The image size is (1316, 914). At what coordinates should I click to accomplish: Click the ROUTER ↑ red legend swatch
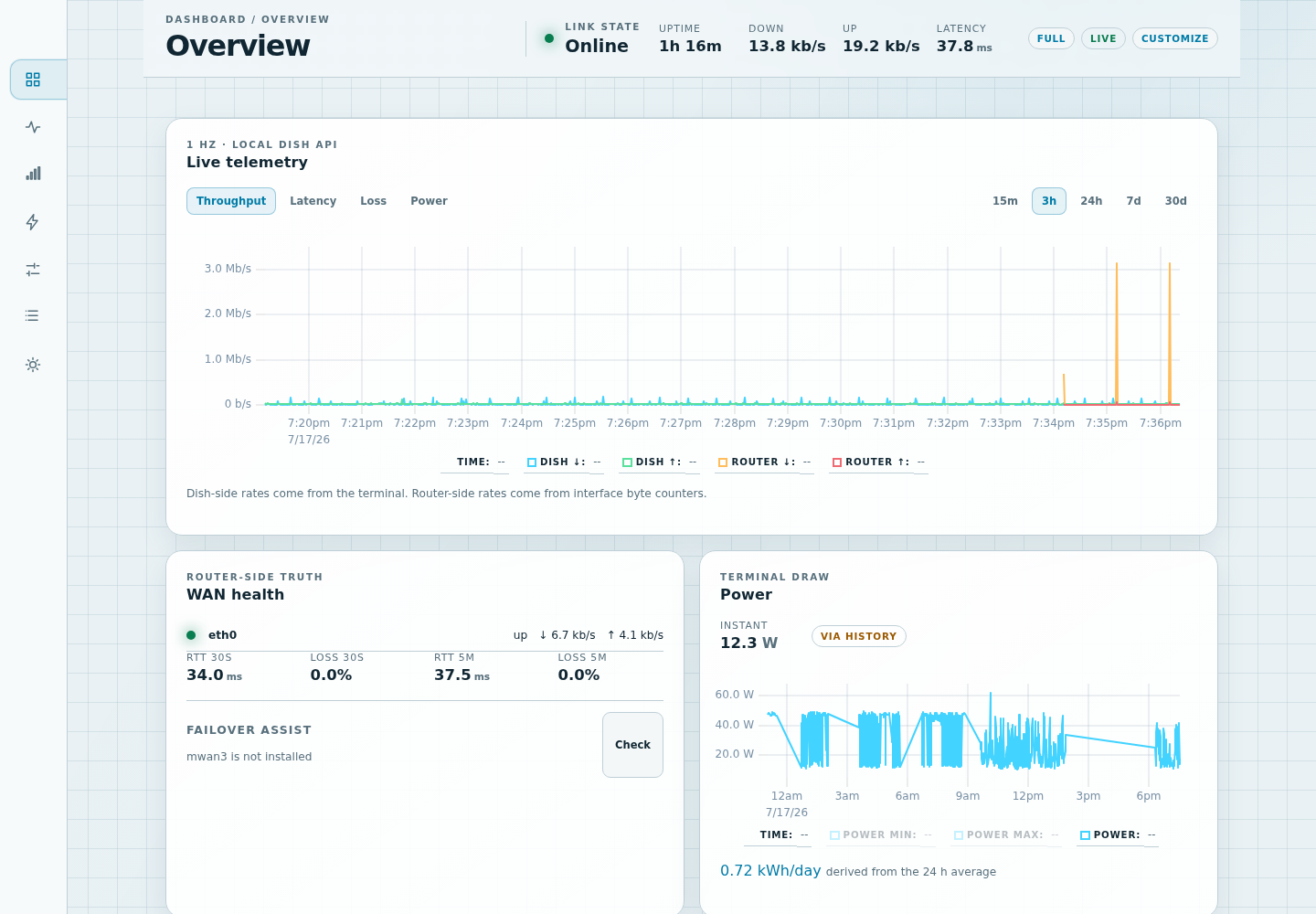[837, 462]
